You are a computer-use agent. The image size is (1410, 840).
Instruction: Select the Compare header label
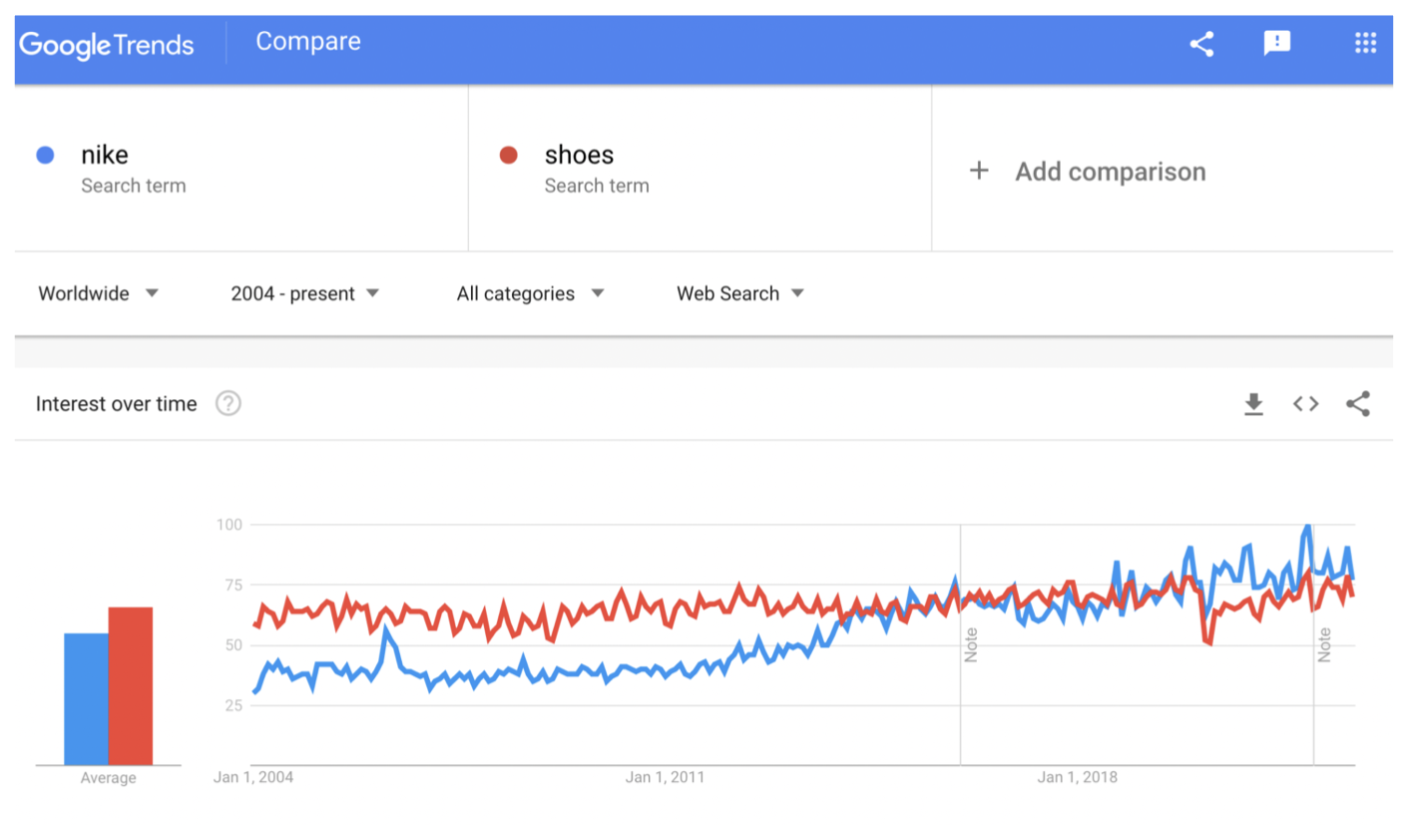tap(308, 41)
